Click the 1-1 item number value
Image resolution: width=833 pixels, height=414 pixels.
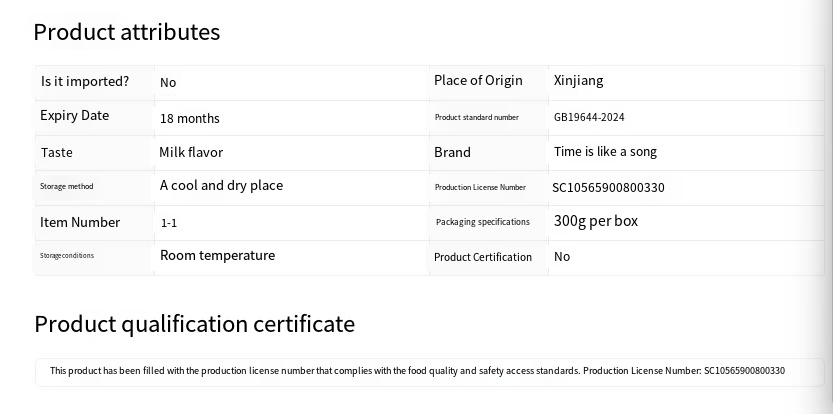pos(168,222)
